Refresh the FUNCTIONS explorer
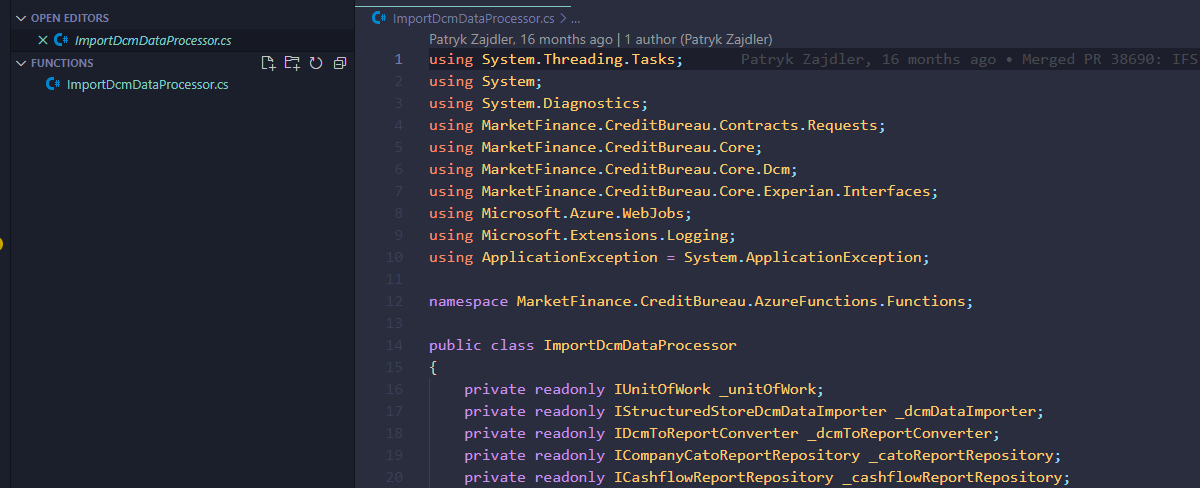This screenshot has height=488, width=1200. 316,63
